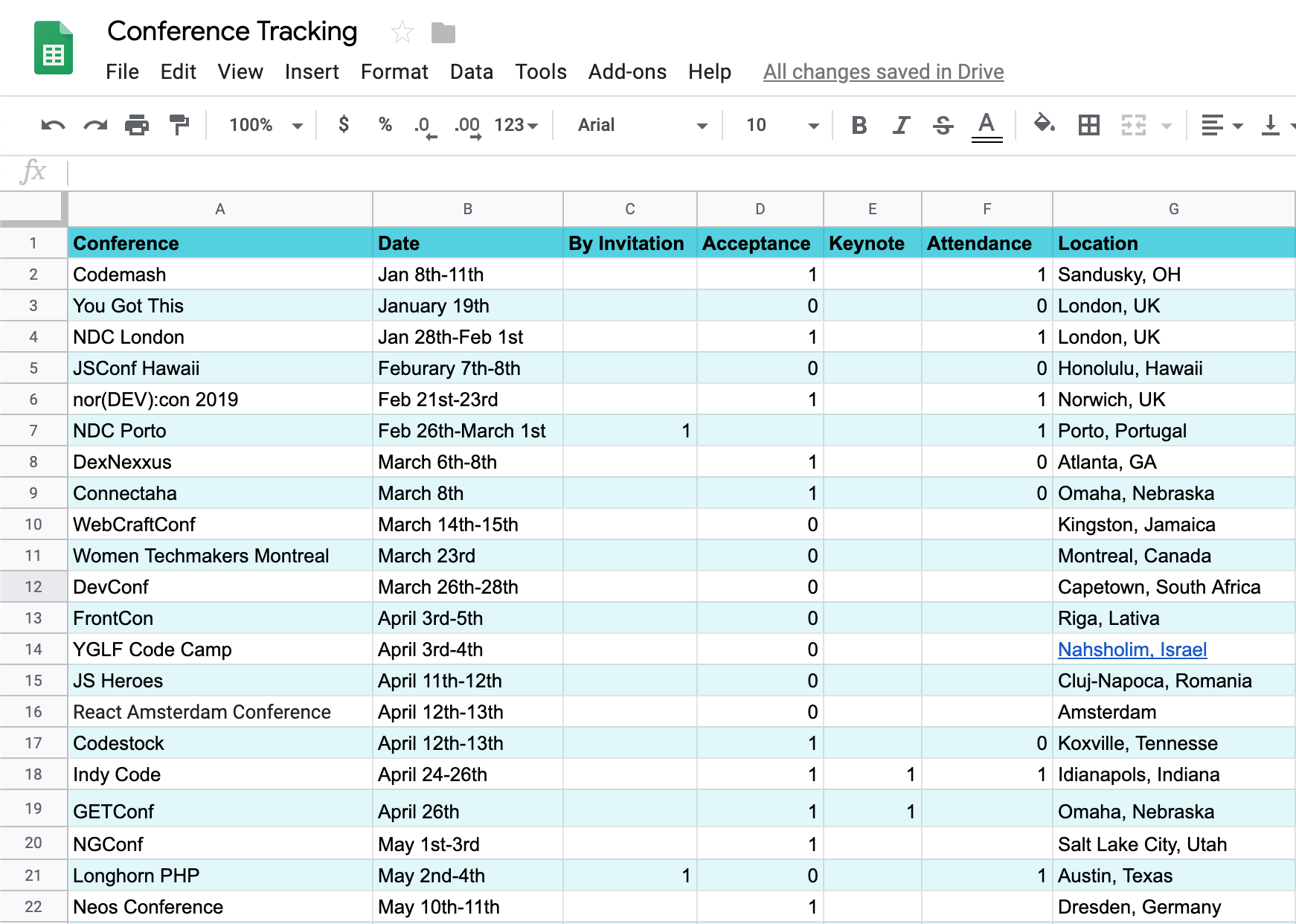This screenshot has height=924, width=1296.
Task: Click the cell 'React Amsterdam Conference'
Action: (x=220, y=712)
